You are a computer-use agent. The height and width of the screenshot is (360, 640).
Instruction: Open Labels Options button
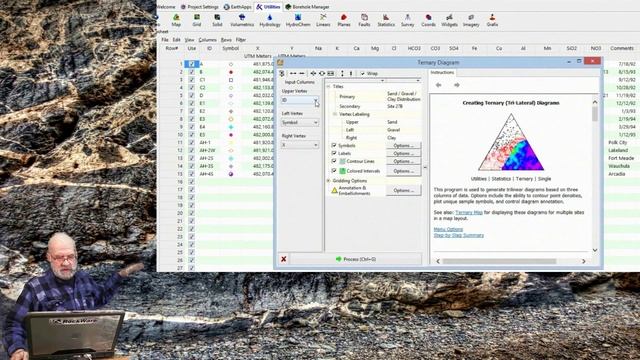tap(403, 153)
